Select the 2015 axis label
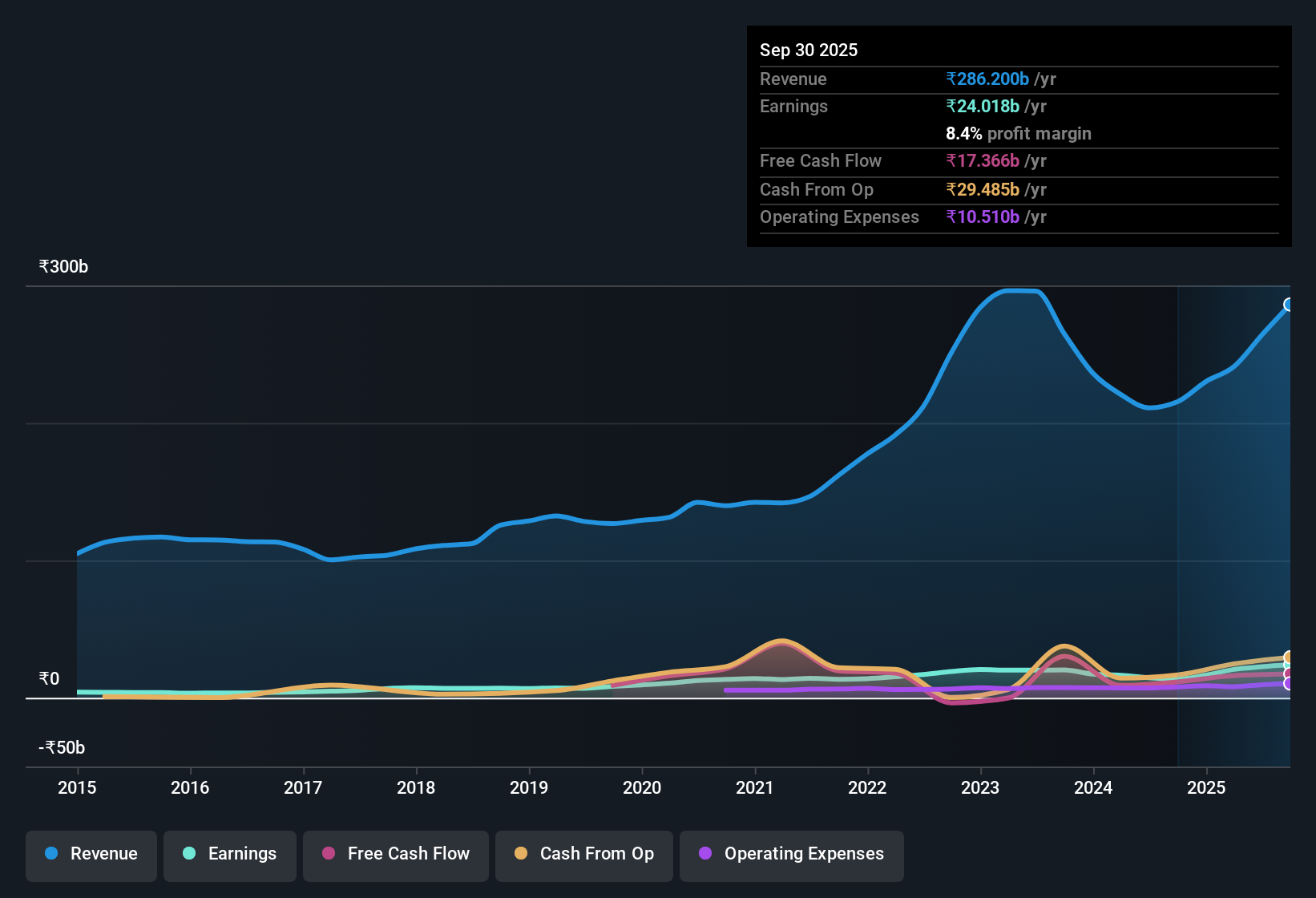 [77, 788]
